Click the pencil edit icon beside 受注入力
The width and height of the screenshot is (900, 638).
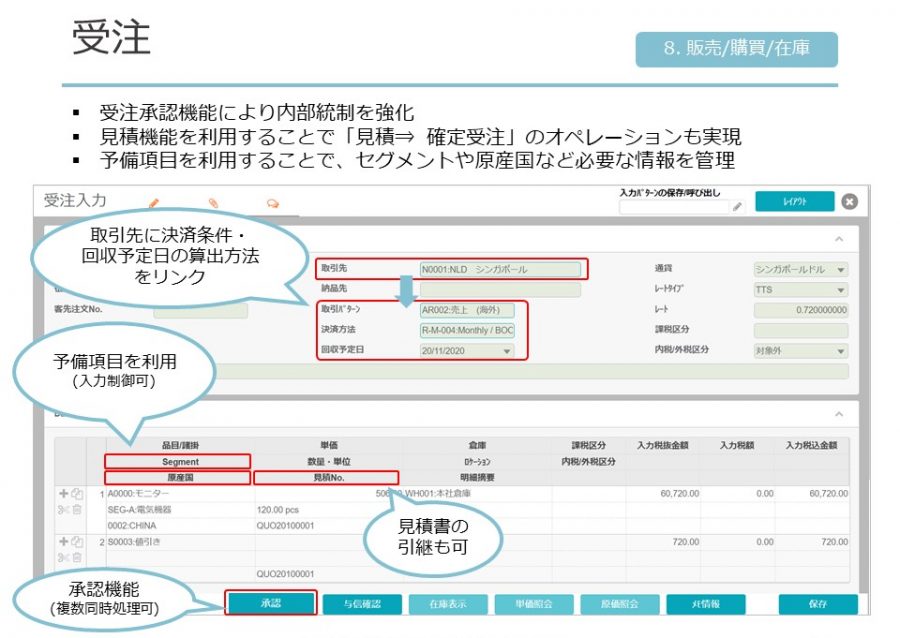154,203
